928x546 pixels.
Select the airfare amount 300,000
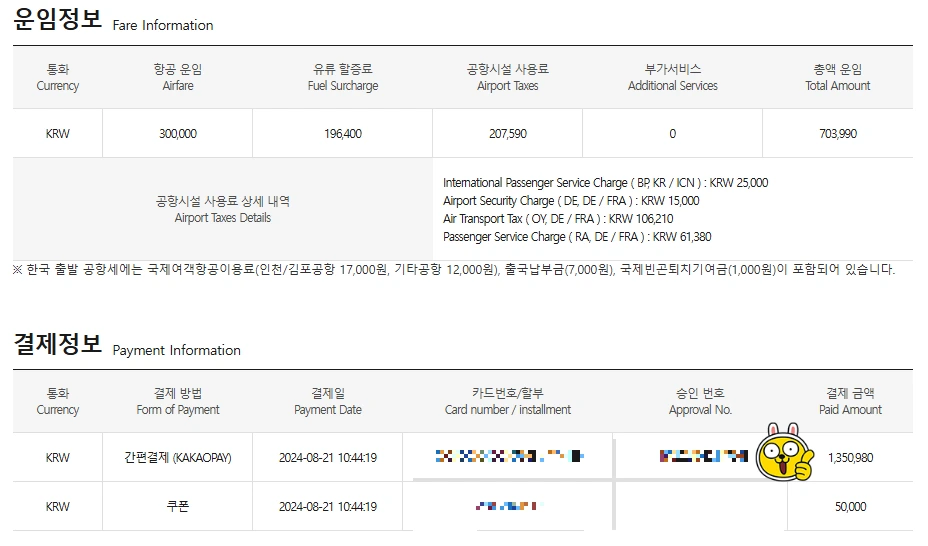[x=178, y=134]
